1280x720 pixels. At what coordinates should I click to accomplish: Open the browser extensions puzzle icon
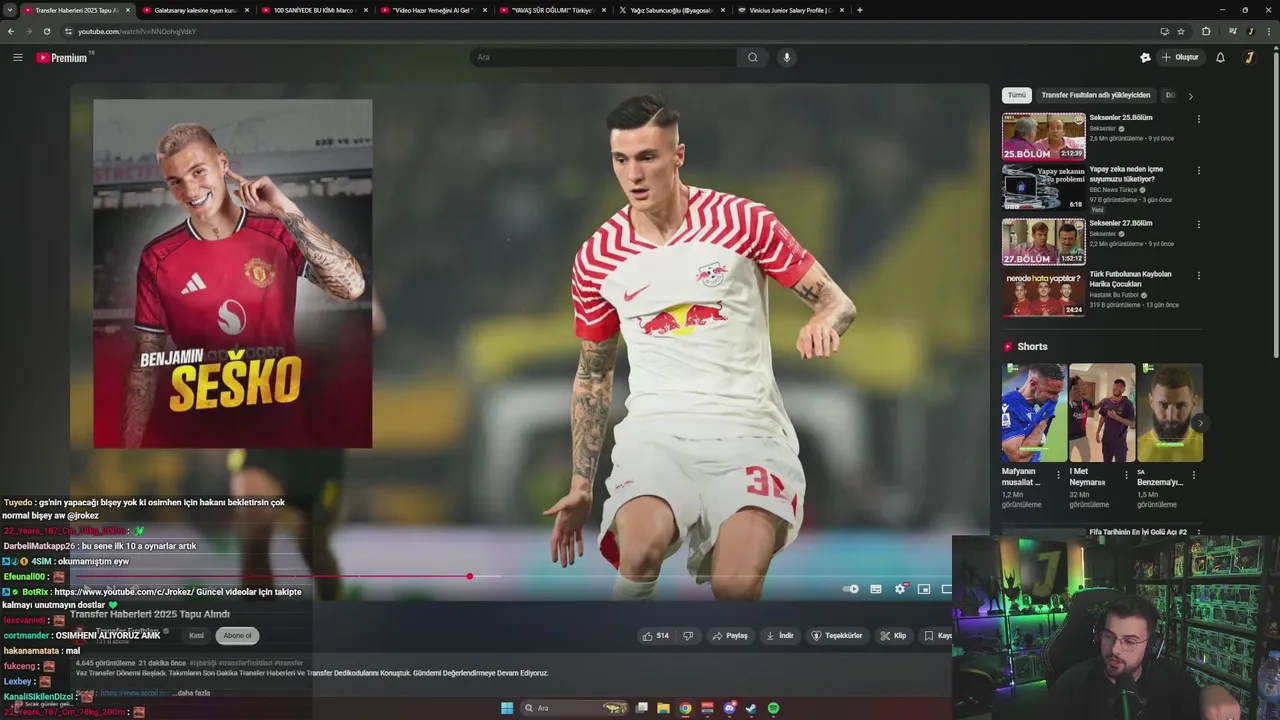(1206, 31)
